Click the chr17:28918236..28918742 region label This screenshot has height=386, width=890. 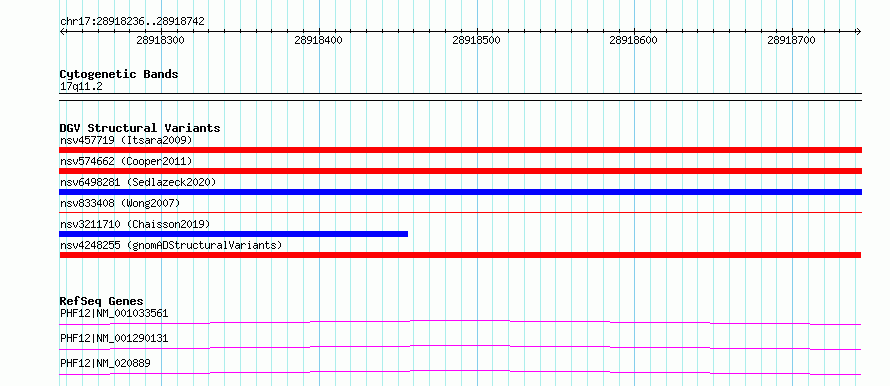coord(132,22)
